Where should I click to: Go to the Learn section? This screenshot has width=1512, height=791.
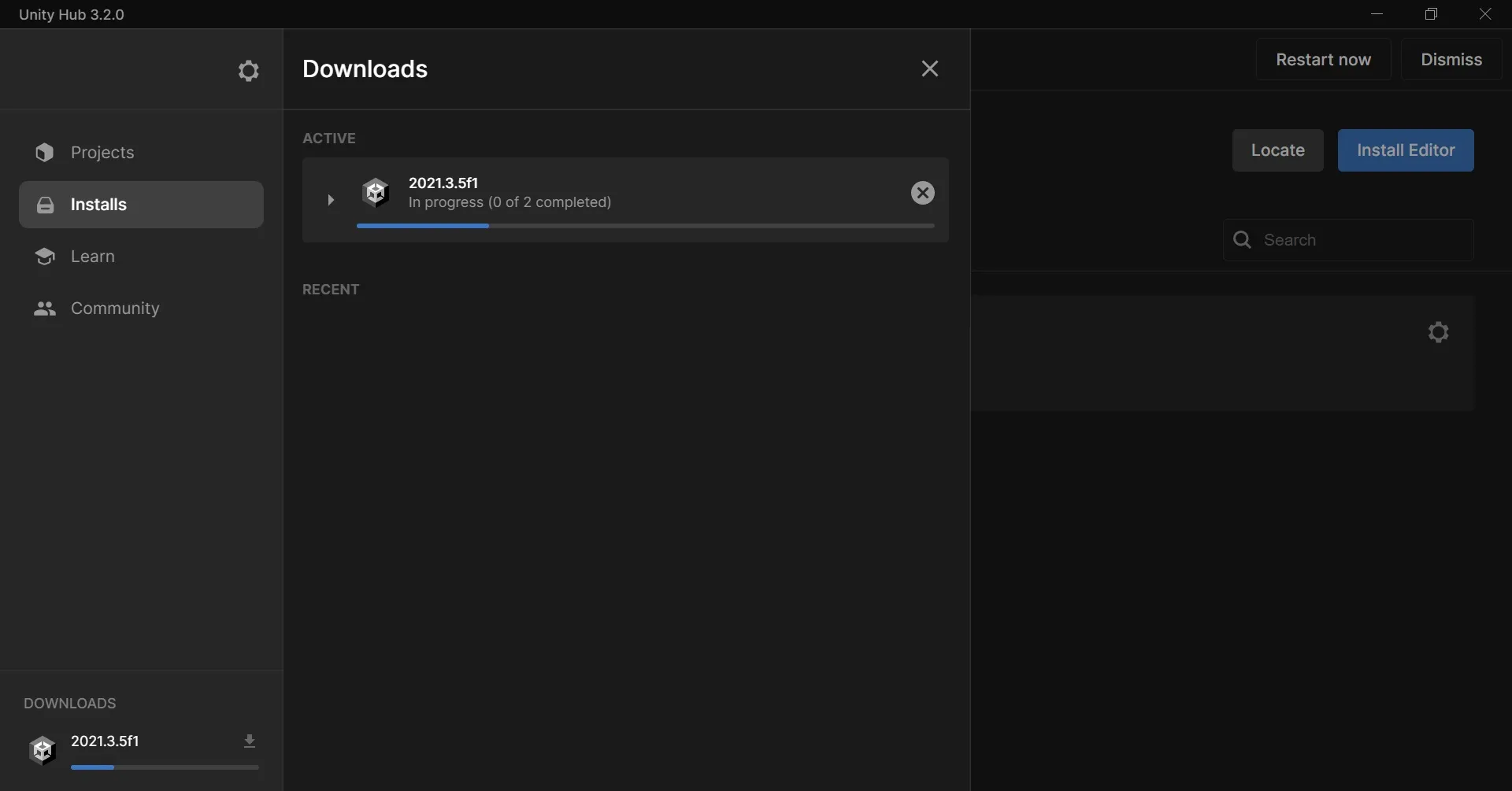141,257
